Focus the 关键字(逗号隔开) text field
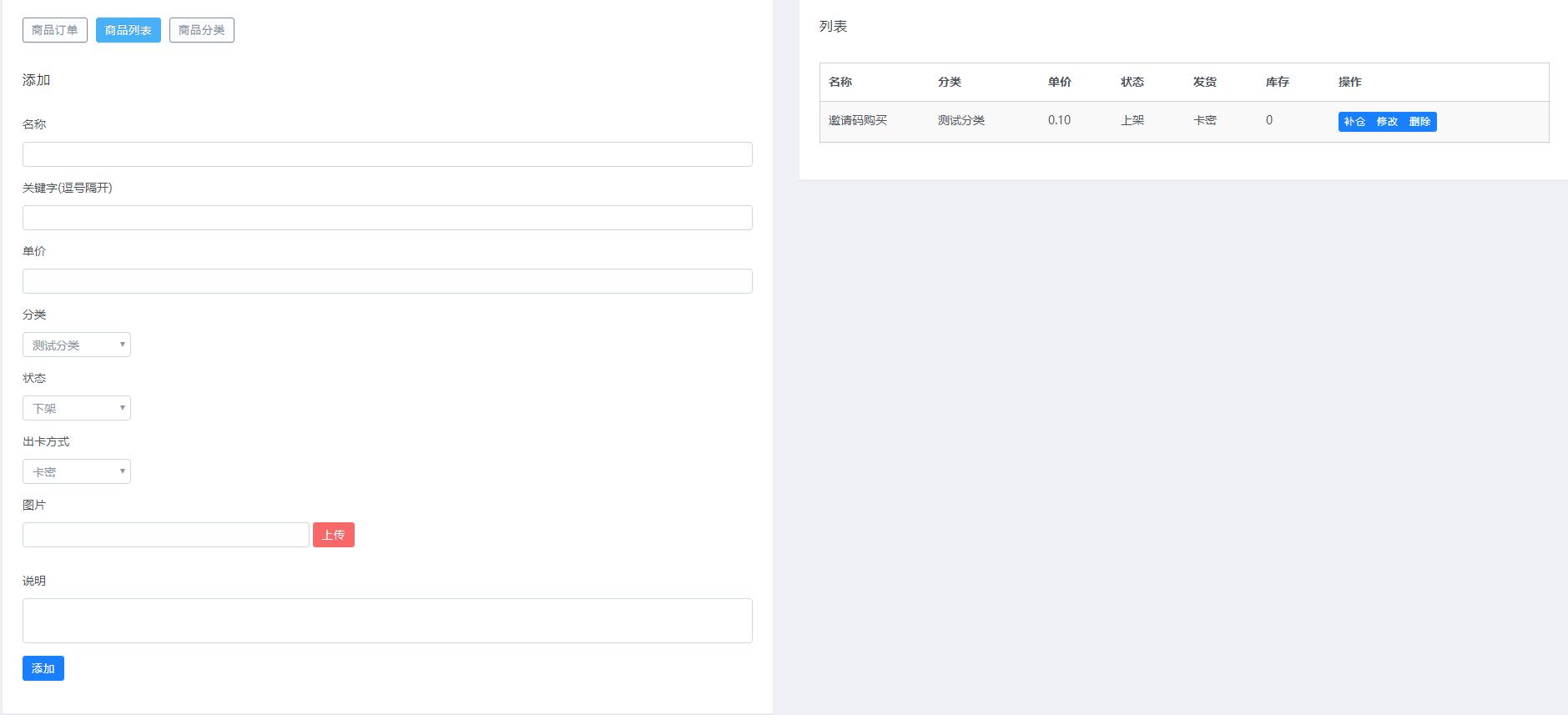Image resolution: width=1568 pixels, height=715 pixels. click(x=387, y=218)
